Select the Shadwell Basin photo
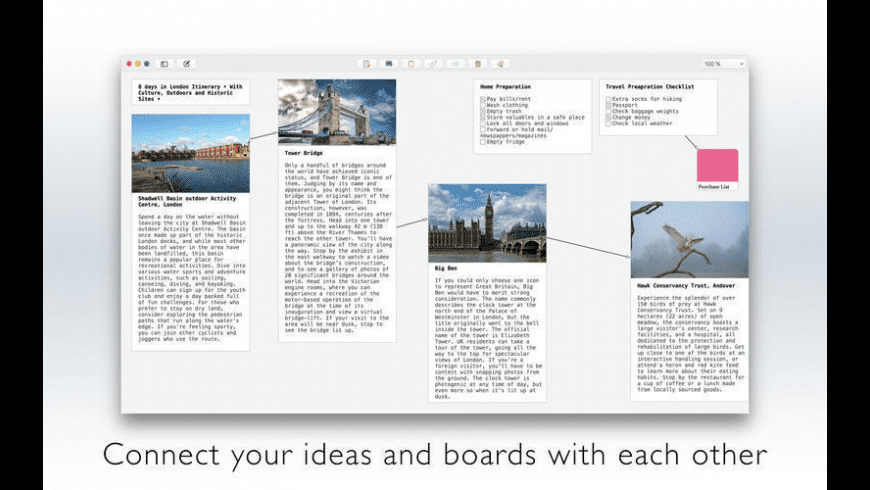This screenshot has height=490, width=870. click(191, 153)
